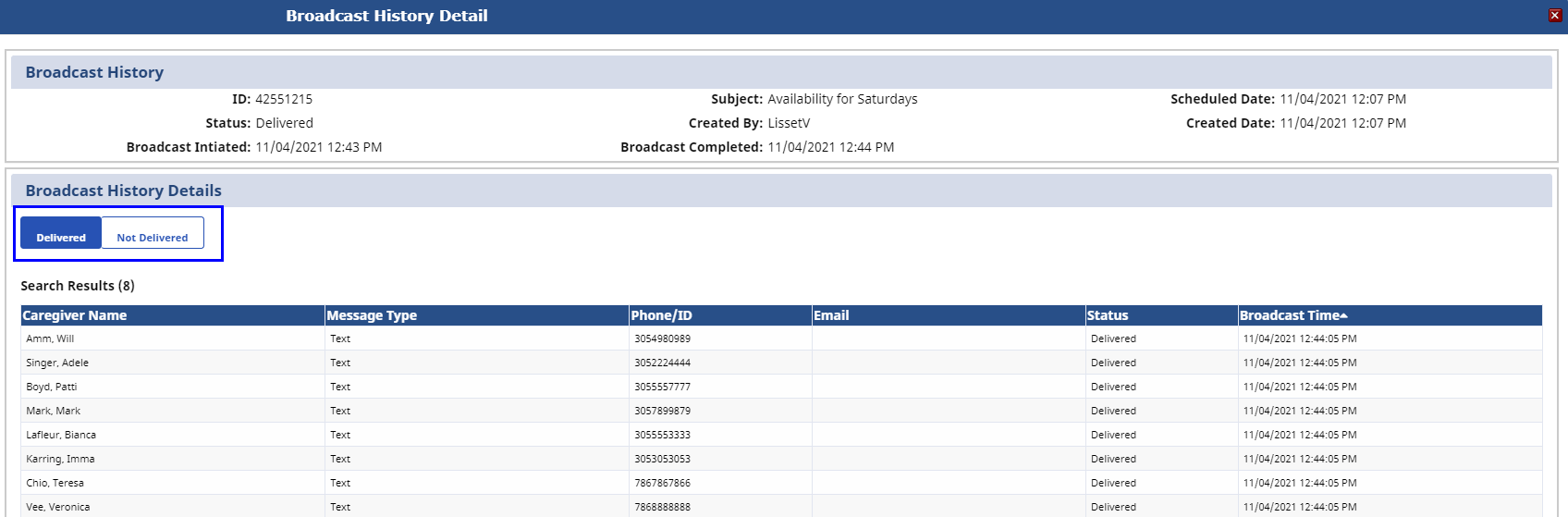The width and height of the screenshot is (1568, 517).
Task: Select the Singer, Adele caregiver row
Action: [57, 363]
